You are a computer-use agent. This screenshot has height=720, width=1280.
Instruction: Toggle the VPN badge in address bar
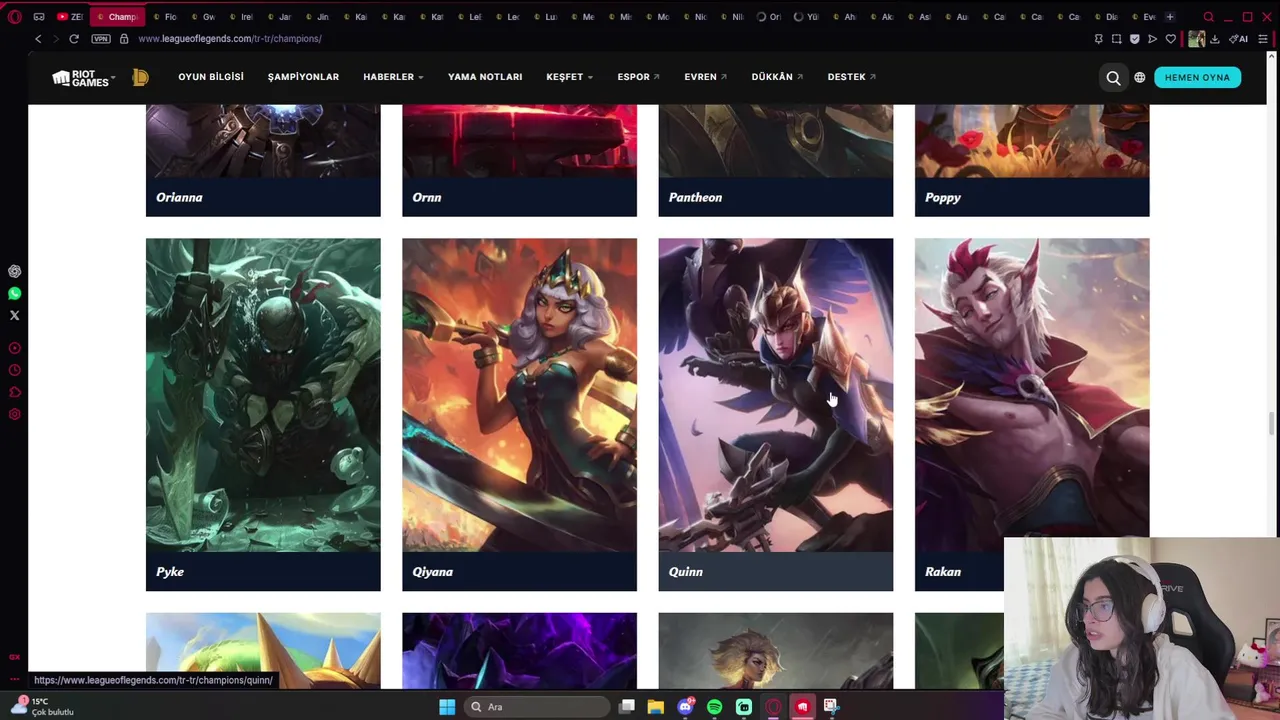pyautogui.click(x=101, y=38)
